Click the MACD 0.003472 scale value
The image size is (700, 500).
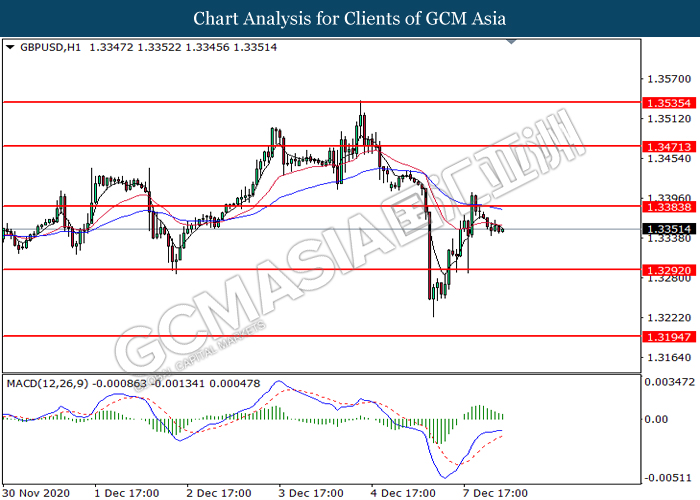[669, 382]
